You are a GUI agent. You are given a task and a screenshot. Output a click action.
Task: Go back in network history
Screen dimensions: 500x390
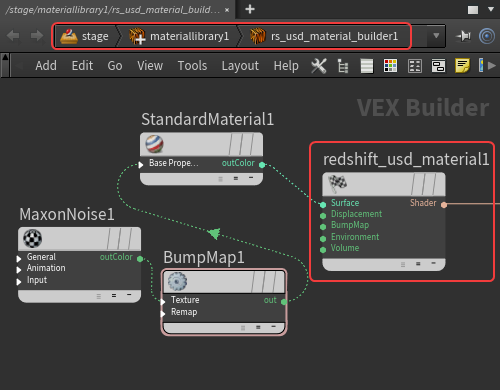point(13,35)
